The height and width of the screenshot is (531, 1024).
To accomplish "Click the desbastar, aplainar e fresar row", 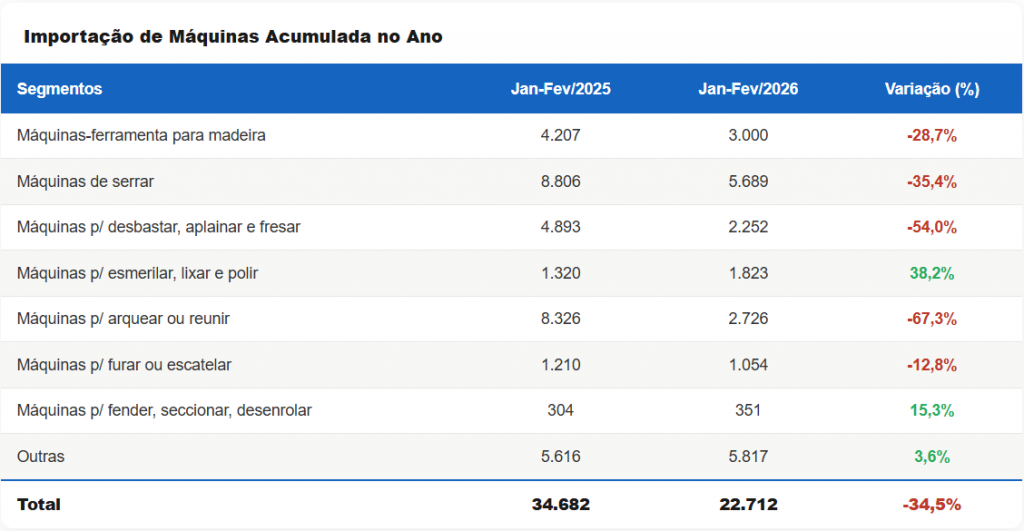I will 159,227.
